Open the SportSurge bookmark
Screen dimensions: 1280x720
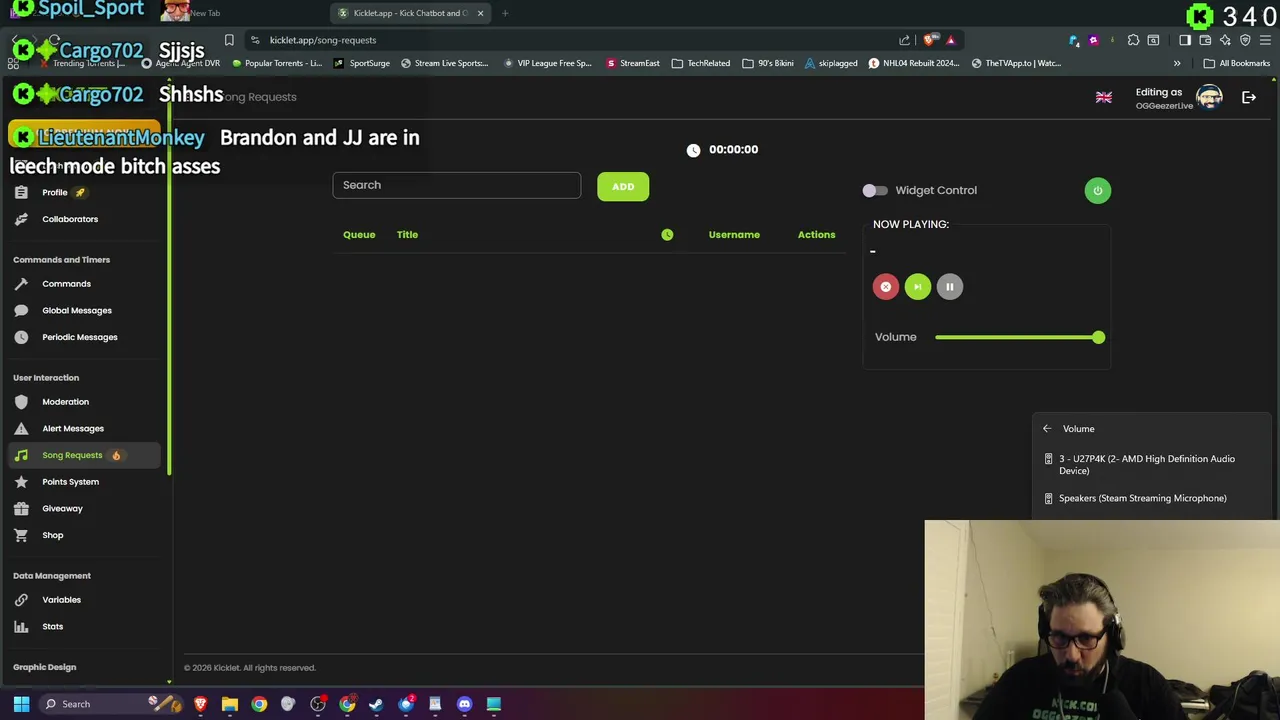361,63
